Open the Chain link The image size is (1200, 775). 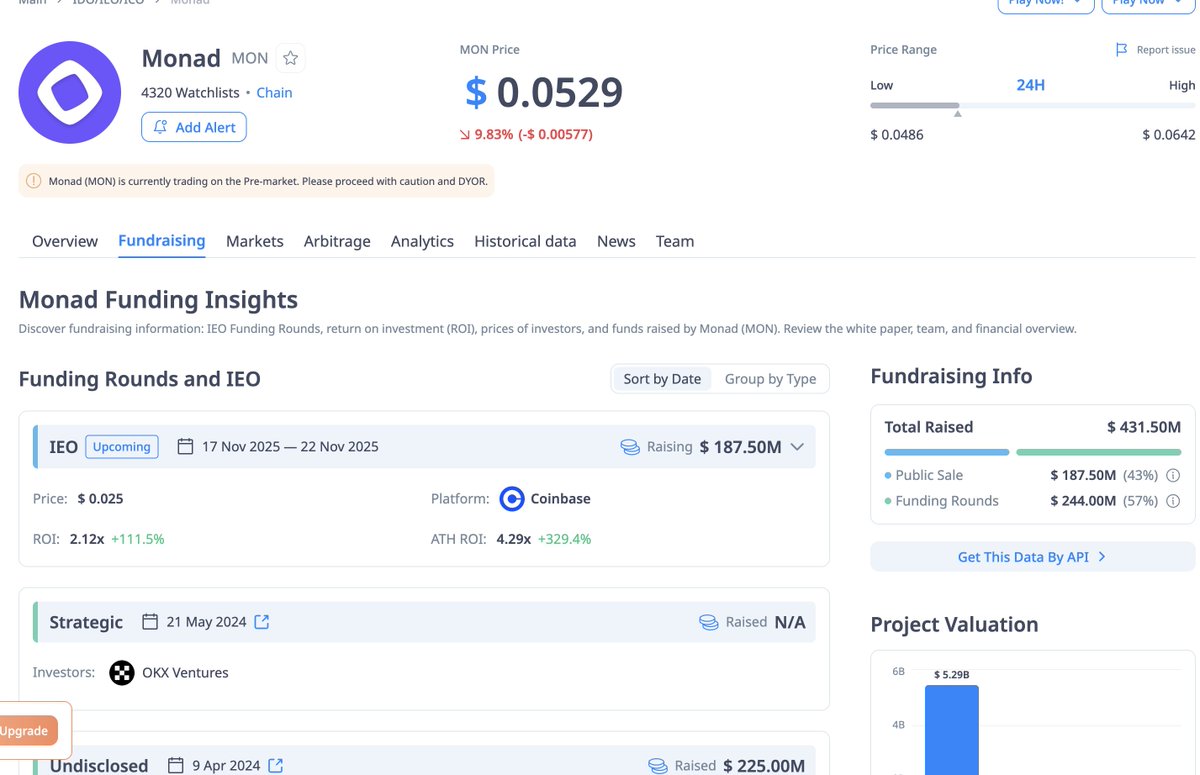[x=274, y=92]
